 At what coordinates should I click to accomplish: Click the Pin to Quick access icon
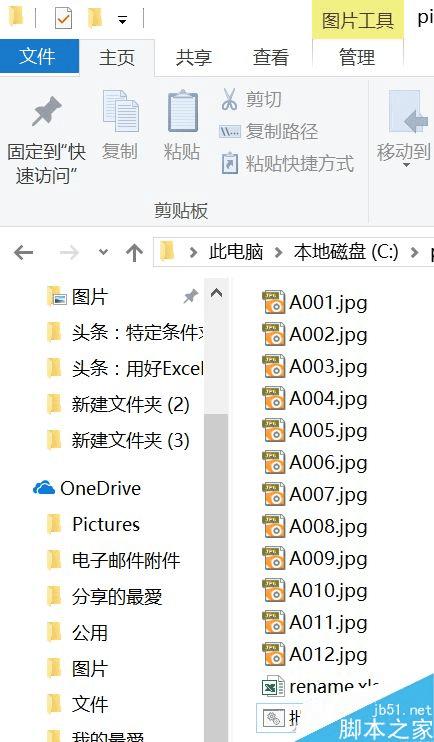point(46,112)
